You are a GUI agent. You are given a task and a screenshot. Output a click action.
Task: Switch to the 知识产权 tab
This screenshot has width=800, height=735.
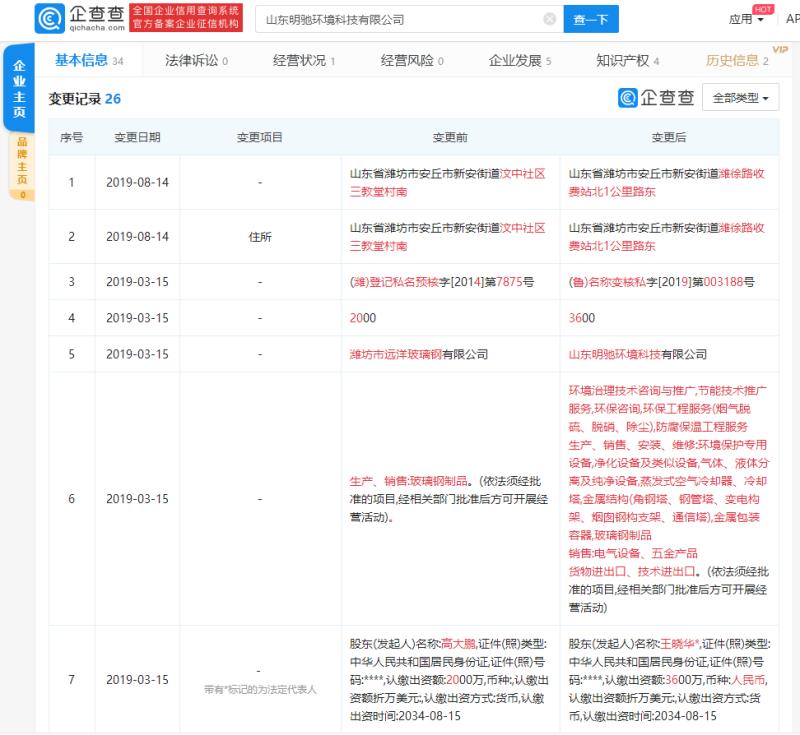[628, 61]
